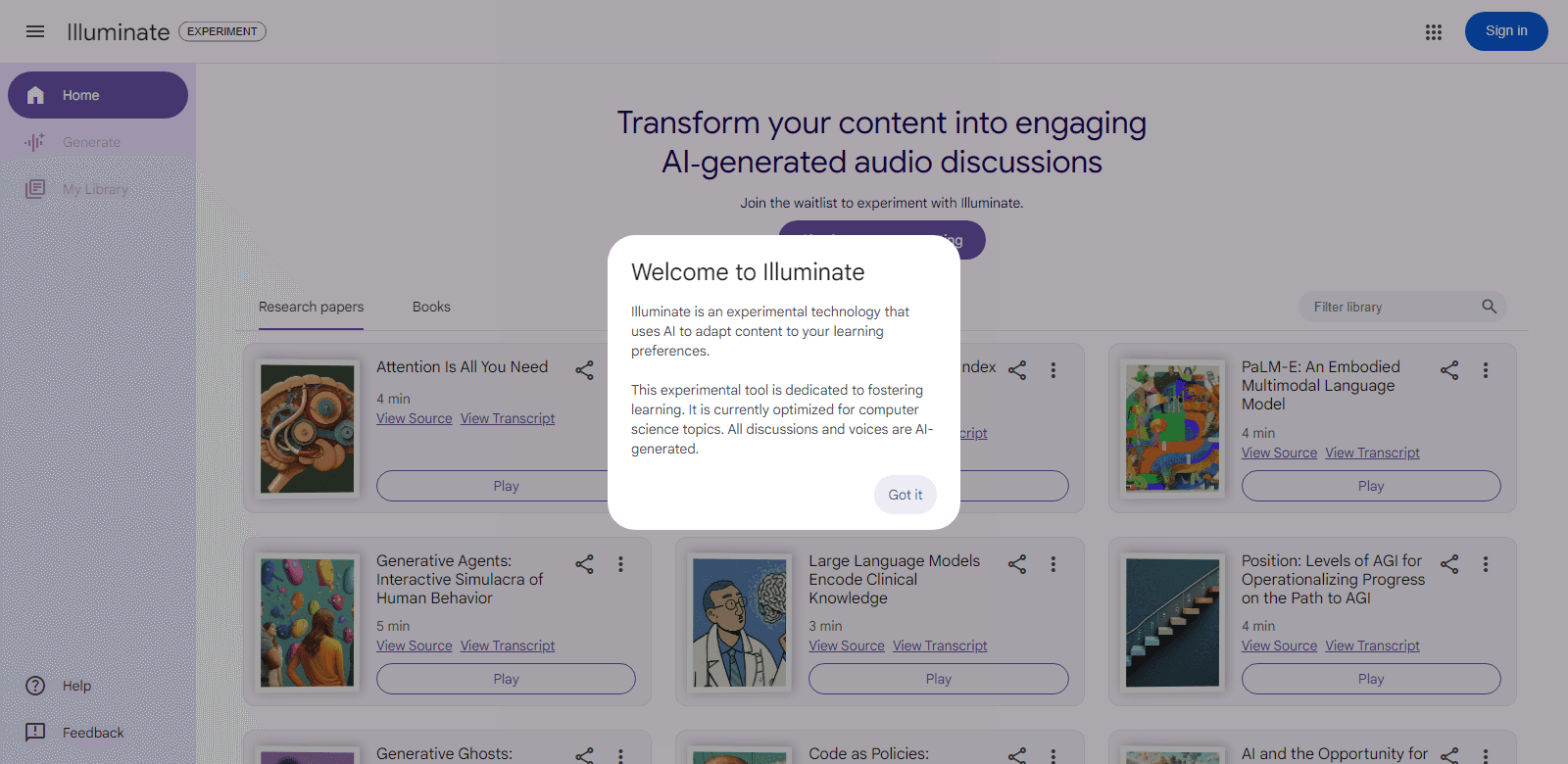
Task: Open more options for Clinical Knowledge card
Action: coord(1053,564)
